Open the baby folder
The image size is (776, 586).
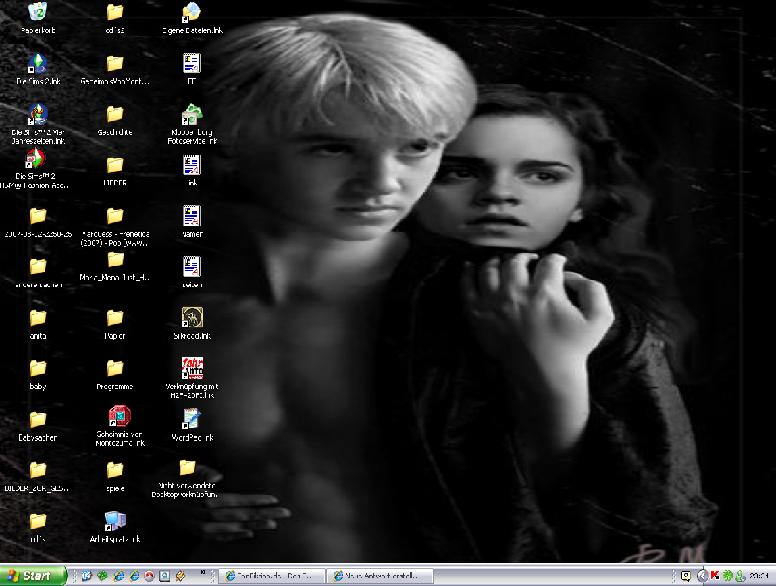point(38,368)
